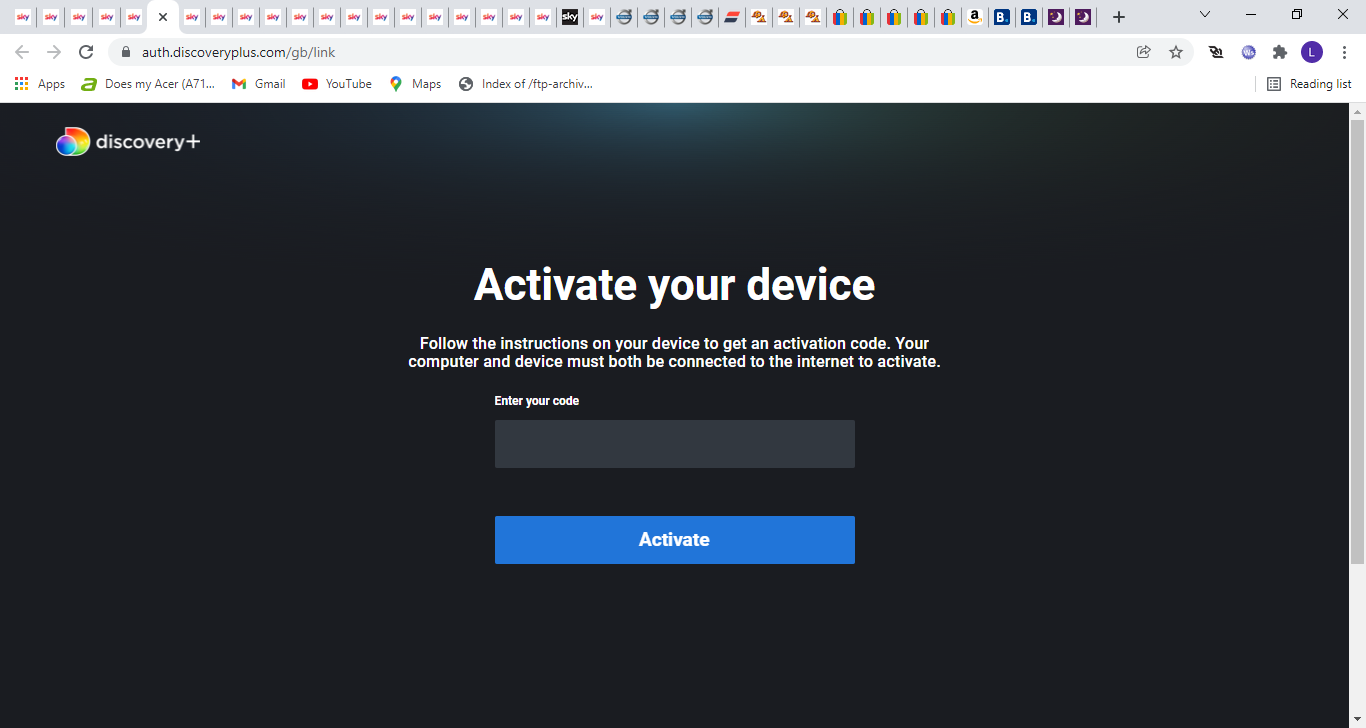Viewport: 1366px width, 728px height.
Task: Switch to the black Sky tab
Action: click(570, 17)
